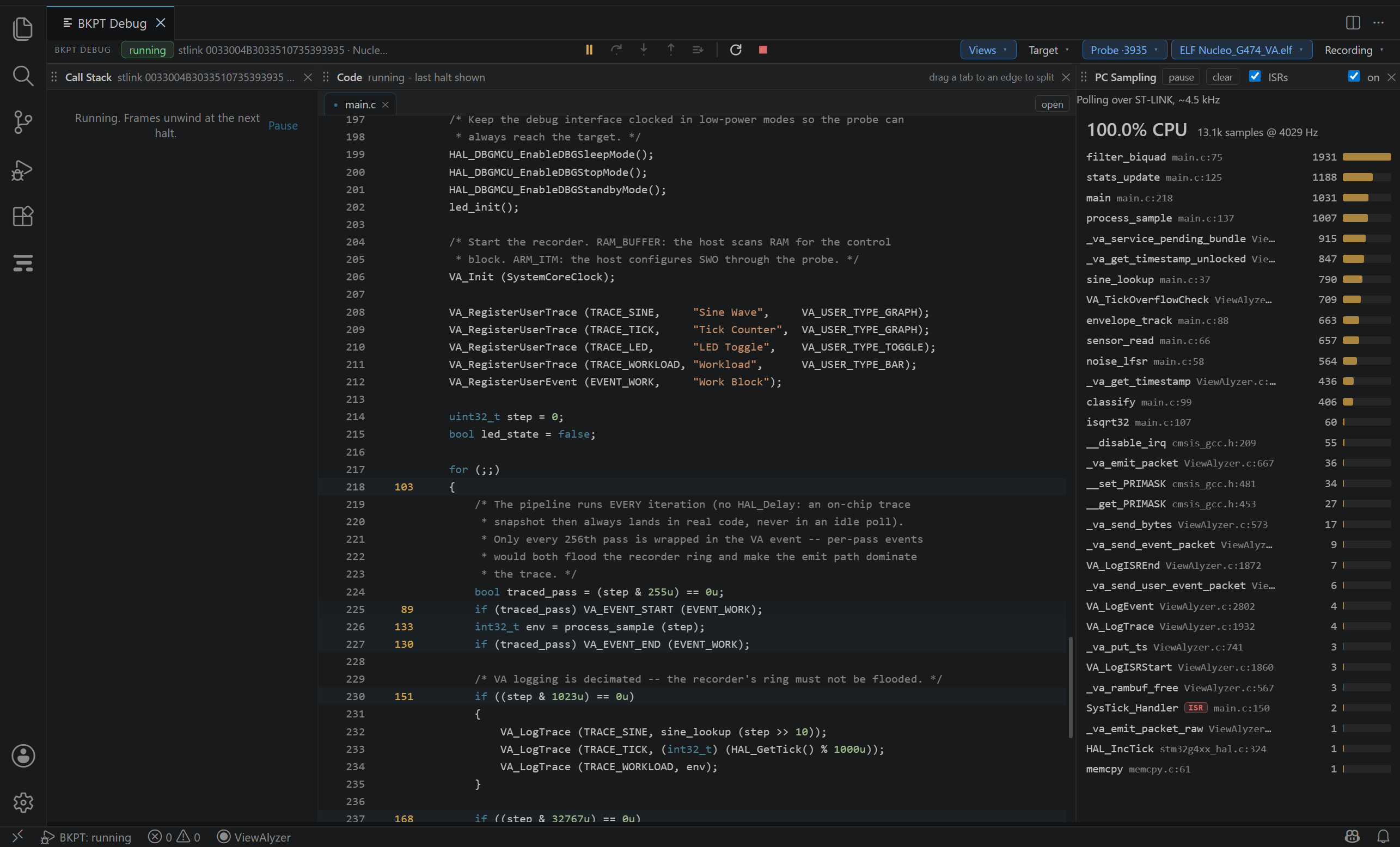Image resolution: width=1400 pixels, height=847 pixels.
Task: Click the PC Sampling pause button
Action: 1181,77
